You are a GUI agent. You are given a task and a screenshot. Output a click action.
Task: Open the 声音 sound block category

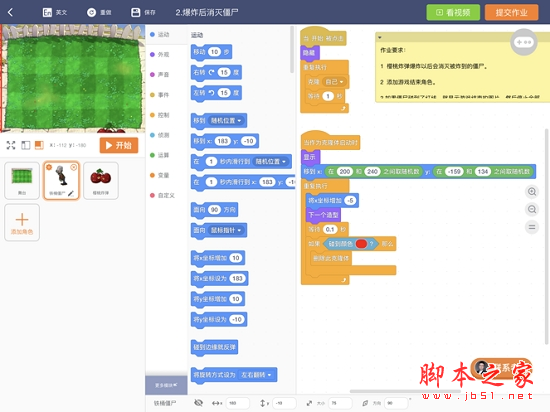160,74
